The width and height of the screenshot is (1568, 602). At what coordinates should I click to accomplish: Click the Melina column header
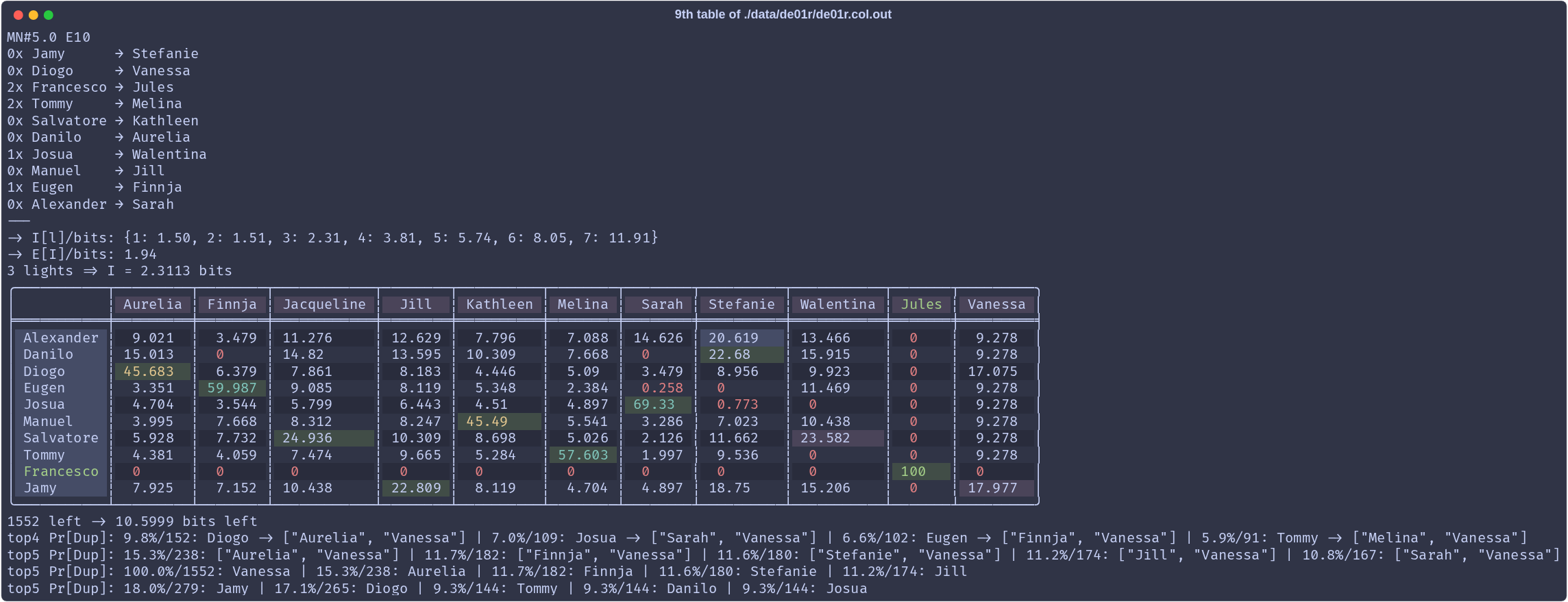coord(583,304)
